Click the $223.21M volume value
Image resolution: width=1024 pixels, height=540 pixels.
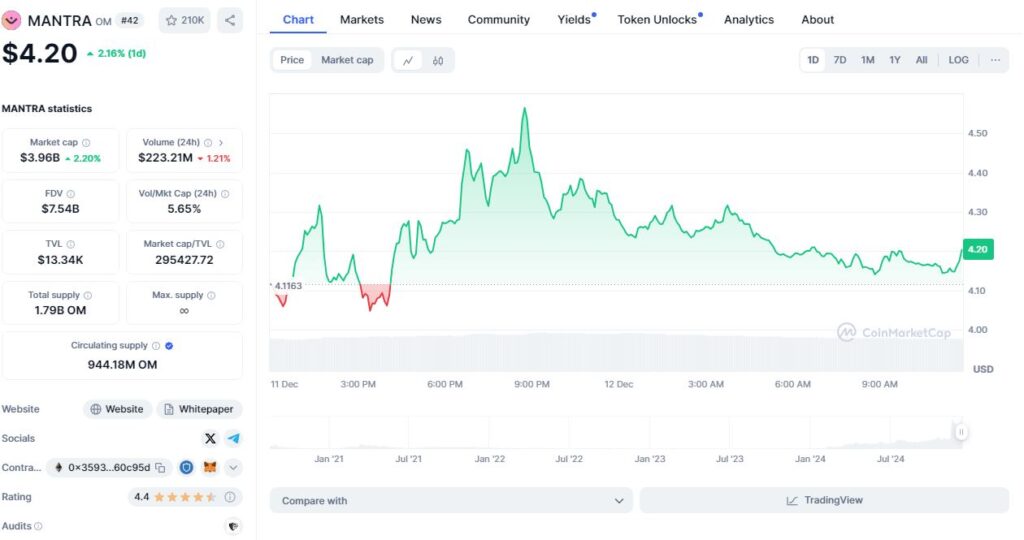(165, 158)
